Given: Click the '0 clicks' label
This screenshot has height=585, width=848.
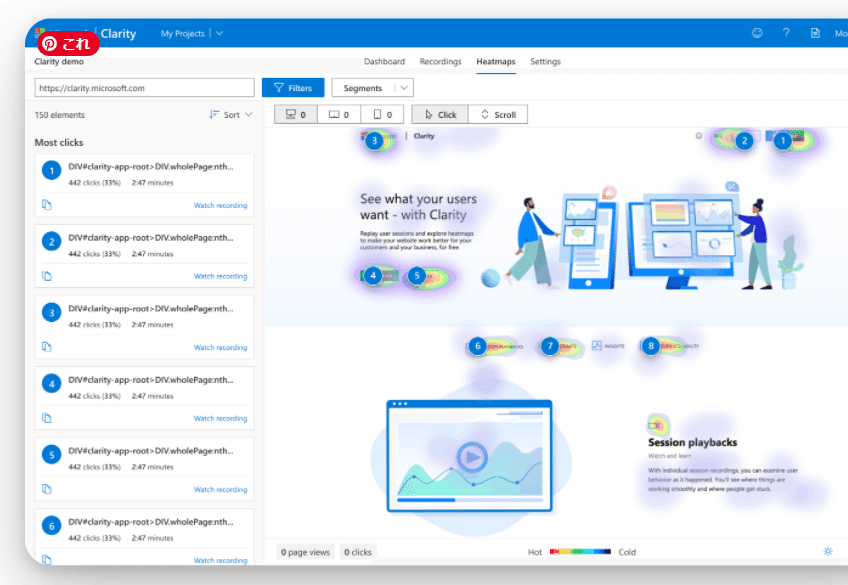Looking at the screenshot, I should click(x=357, y=552).
